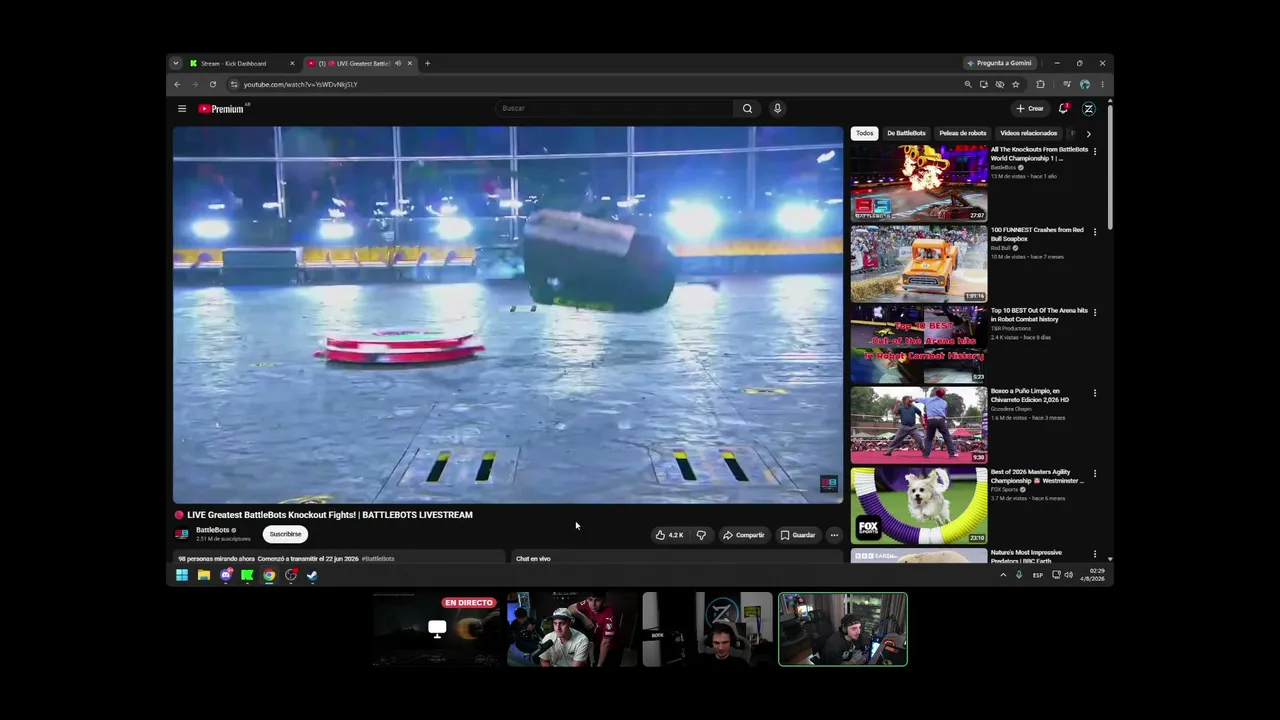Select the Peleas de robots filter chip

(963, 133)
